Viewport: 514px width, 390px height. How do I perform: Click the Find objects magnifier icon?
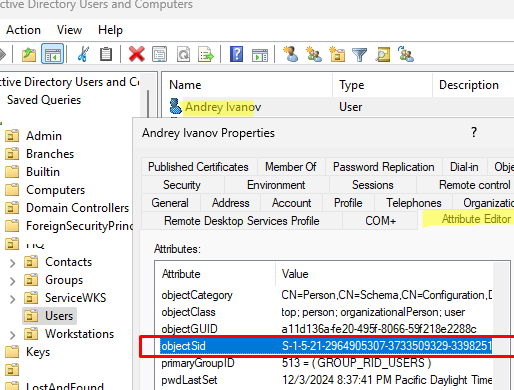coord(383,54)
